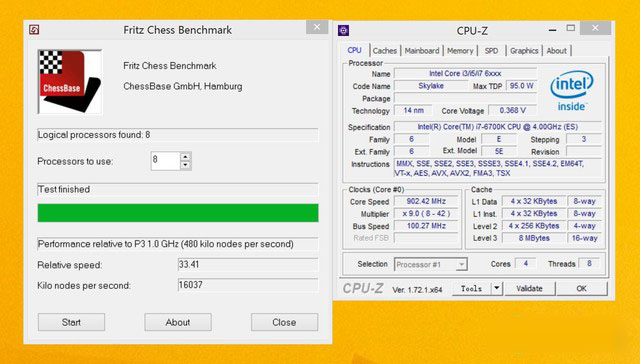The height and width of the screenshot is (364, 640).
Task: Click the Cores count value 4
Action: tap(526, 264)
